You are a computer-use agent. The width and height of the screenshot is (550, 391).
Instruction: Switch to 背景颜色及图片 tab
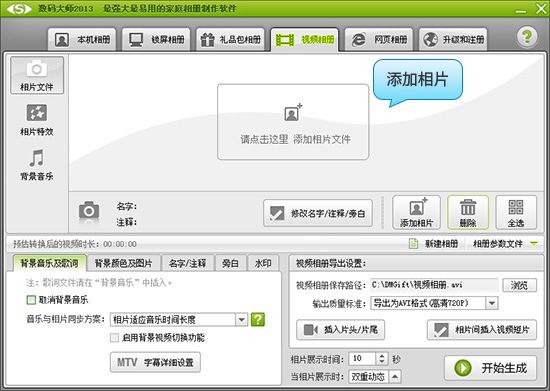pos(123,263)
